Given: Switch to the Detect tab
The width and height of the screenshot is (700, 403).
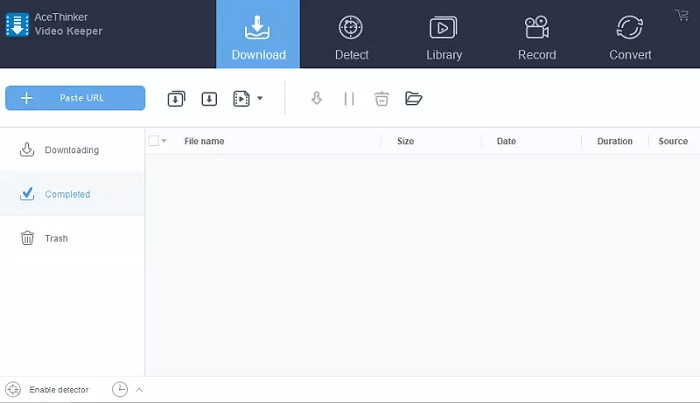Looking at the screenshot, I should click(351, 35).
